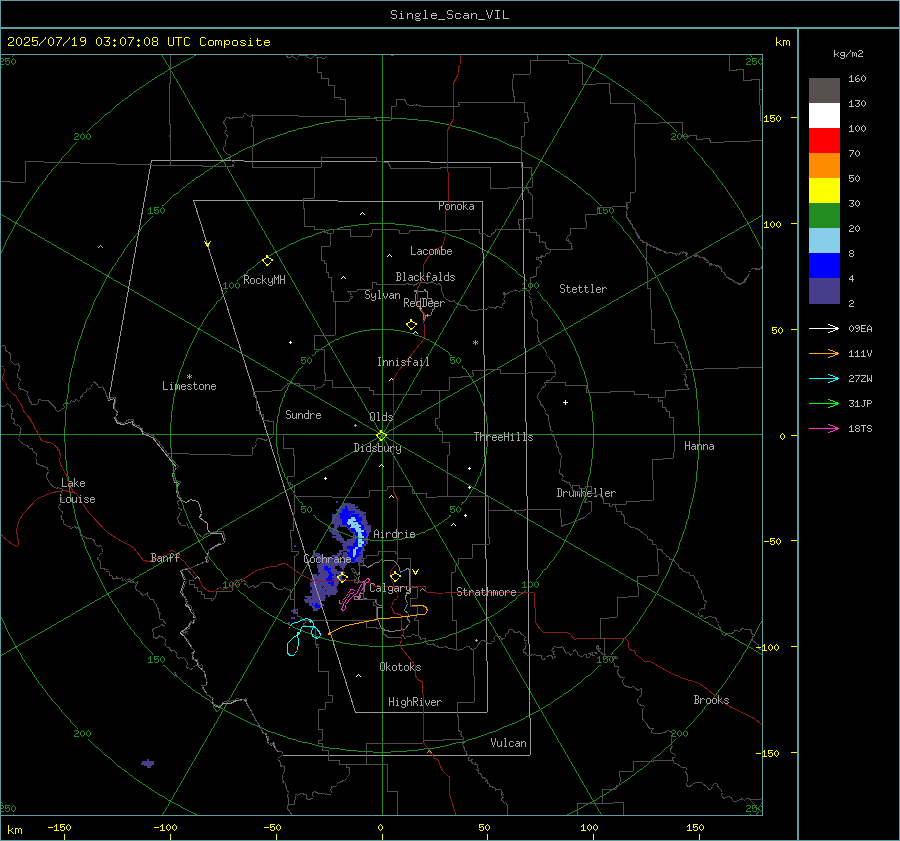Click the Brooks town label
900x841 pixels.
711,700
